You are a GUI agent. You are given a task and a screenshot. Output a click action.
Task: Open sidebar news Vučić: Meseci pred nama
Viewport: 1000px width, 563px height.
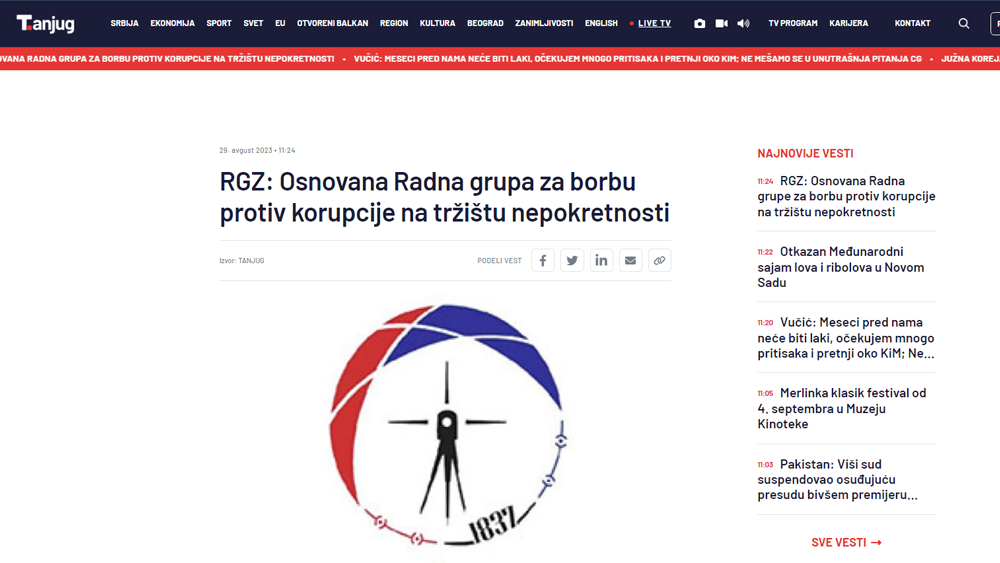tap(846, 338)
